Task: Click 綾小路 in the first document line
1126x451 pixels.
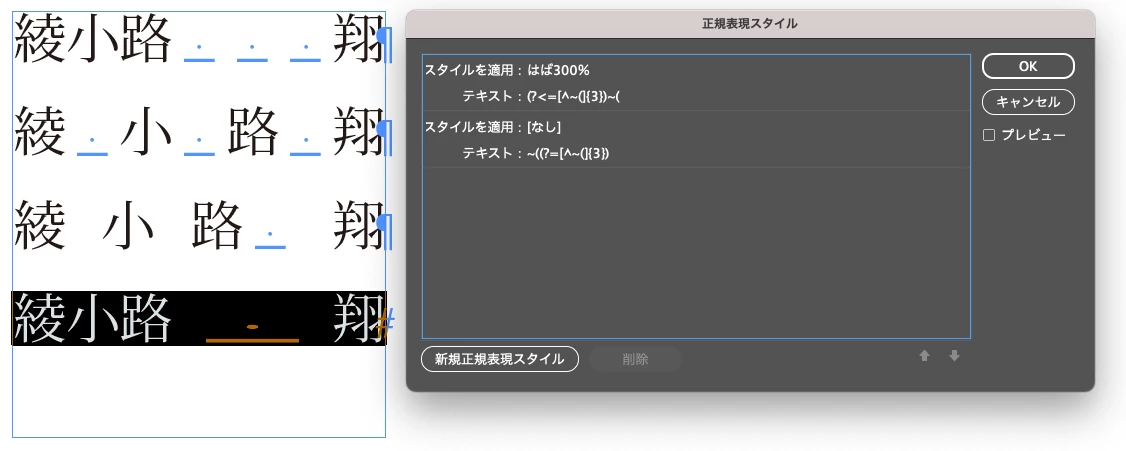Action: pyautogui.click(x=93, y=38)
